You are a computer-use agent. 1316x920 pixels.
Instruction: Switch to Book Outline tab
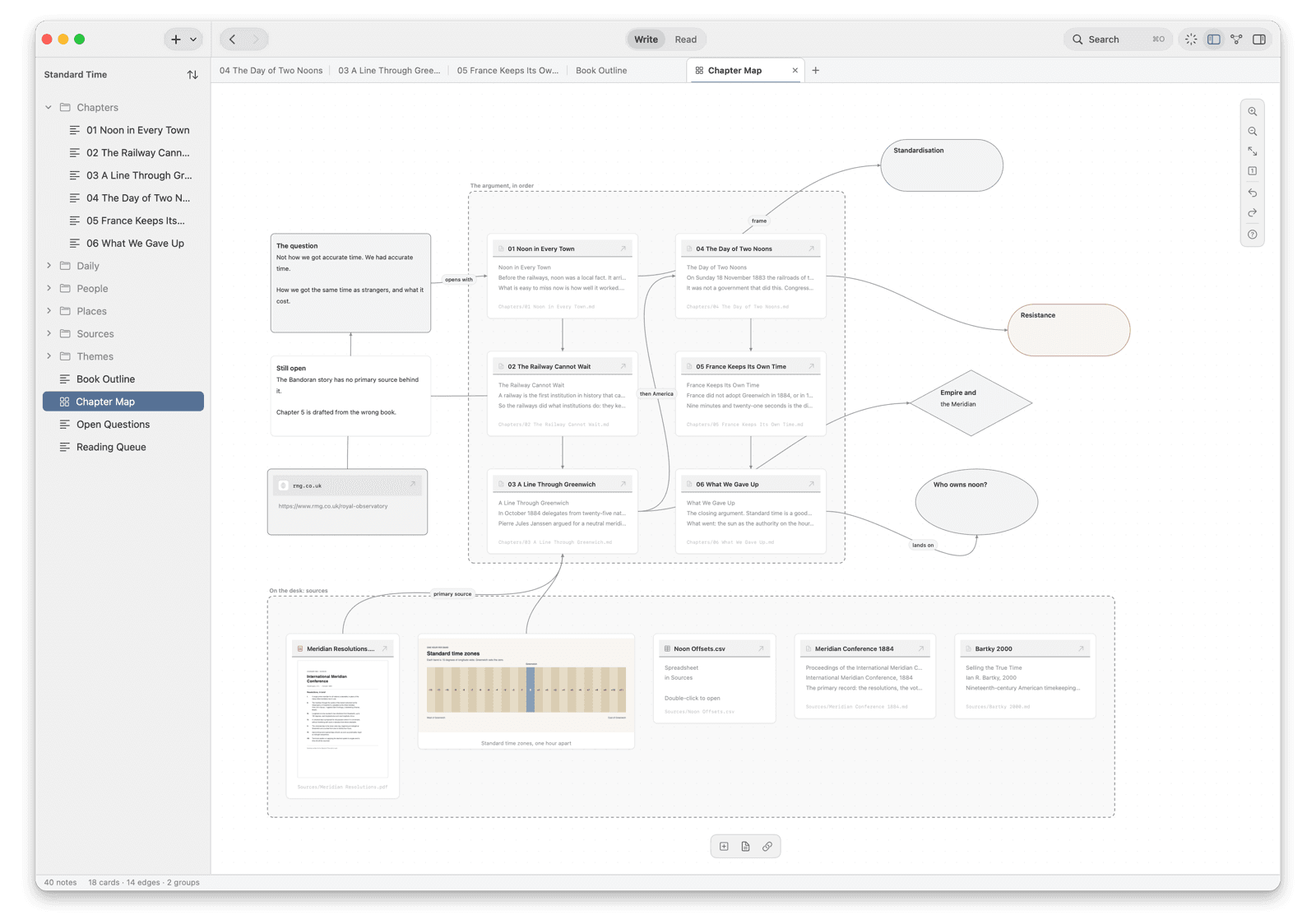coord(601,71)
